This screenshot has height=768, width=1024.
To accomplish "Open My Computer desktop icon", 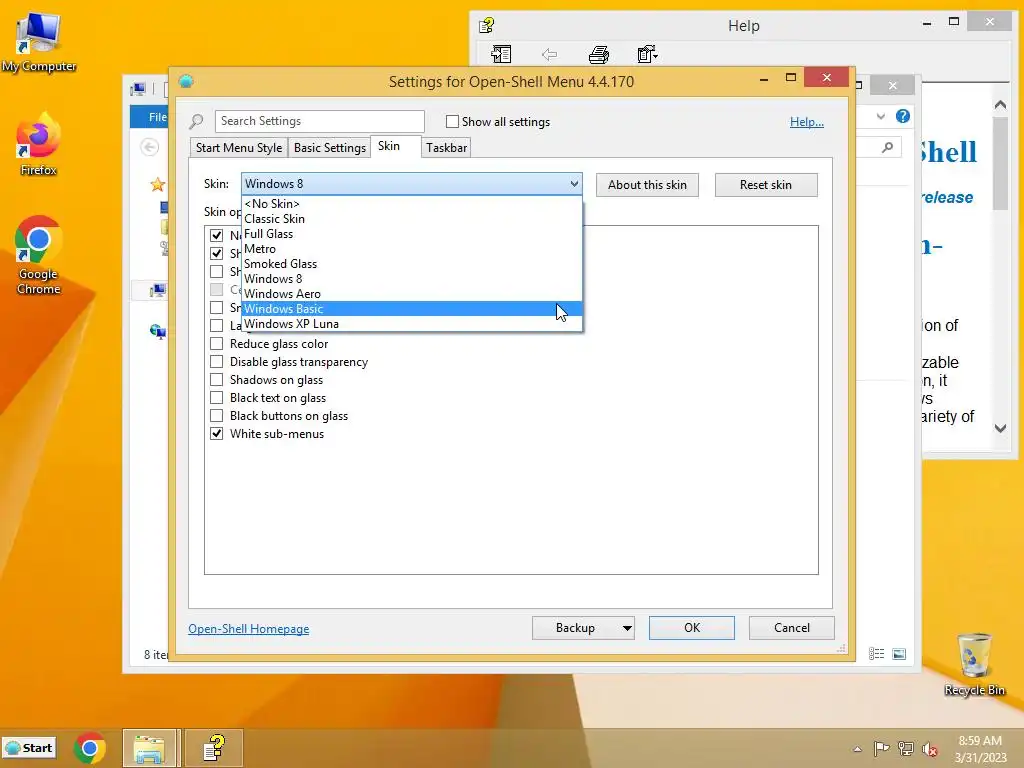I will [x=39, y=42].
